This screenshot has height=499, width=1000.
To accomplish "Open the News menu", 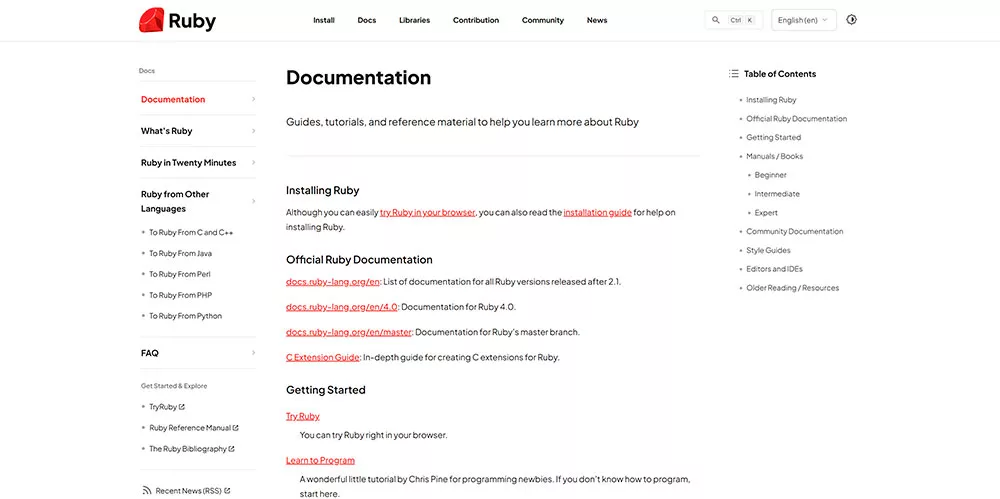I will (597, 20).
